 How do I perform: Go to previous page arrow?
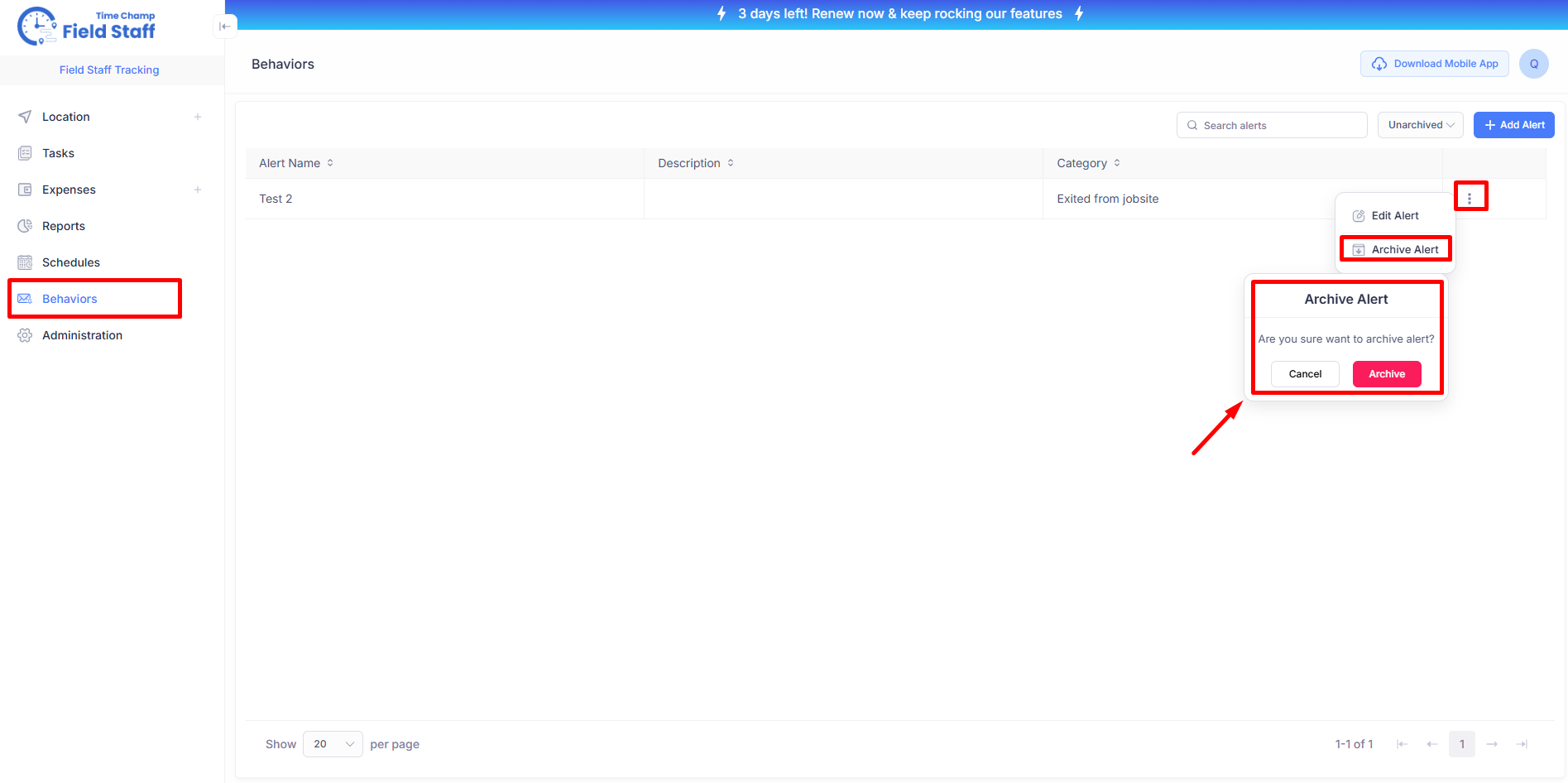pyautogui.click(x=1432, y=744)
